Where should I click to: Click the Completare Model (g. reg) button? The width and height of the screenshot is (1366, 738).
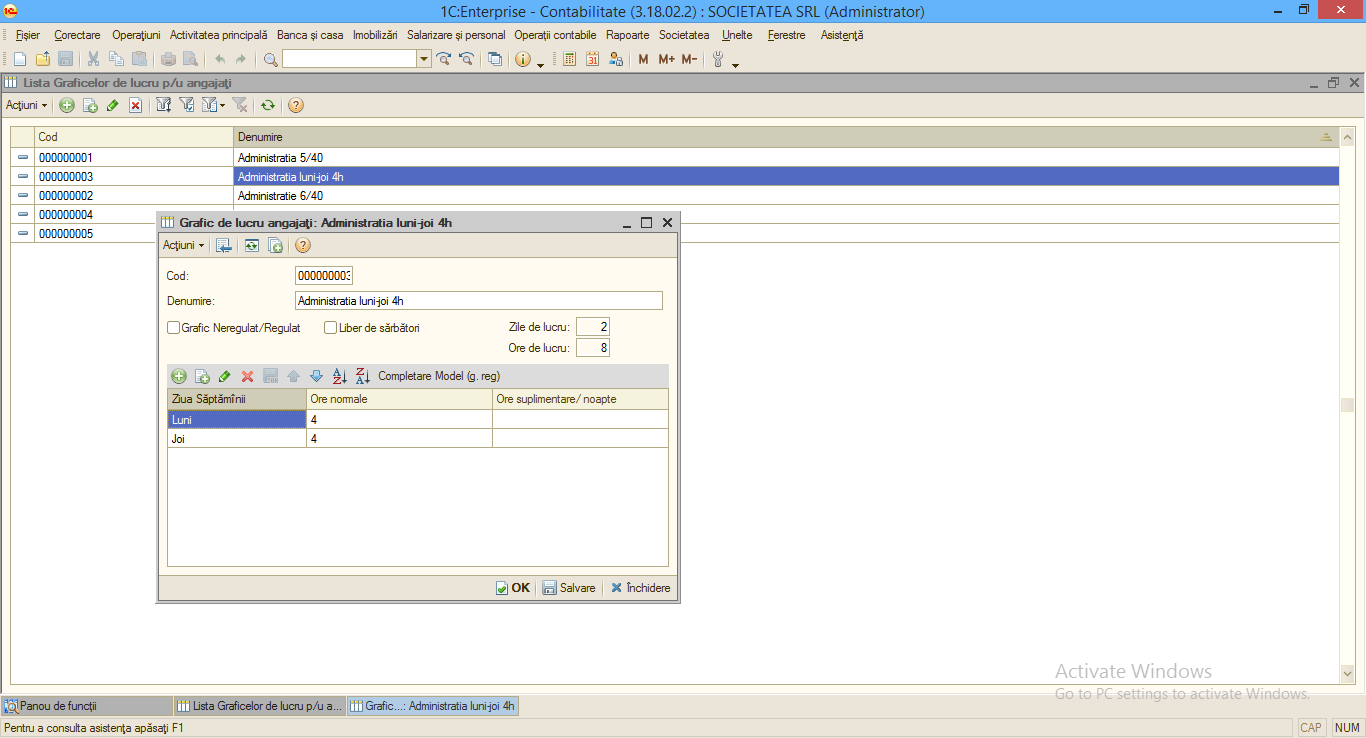439,376
